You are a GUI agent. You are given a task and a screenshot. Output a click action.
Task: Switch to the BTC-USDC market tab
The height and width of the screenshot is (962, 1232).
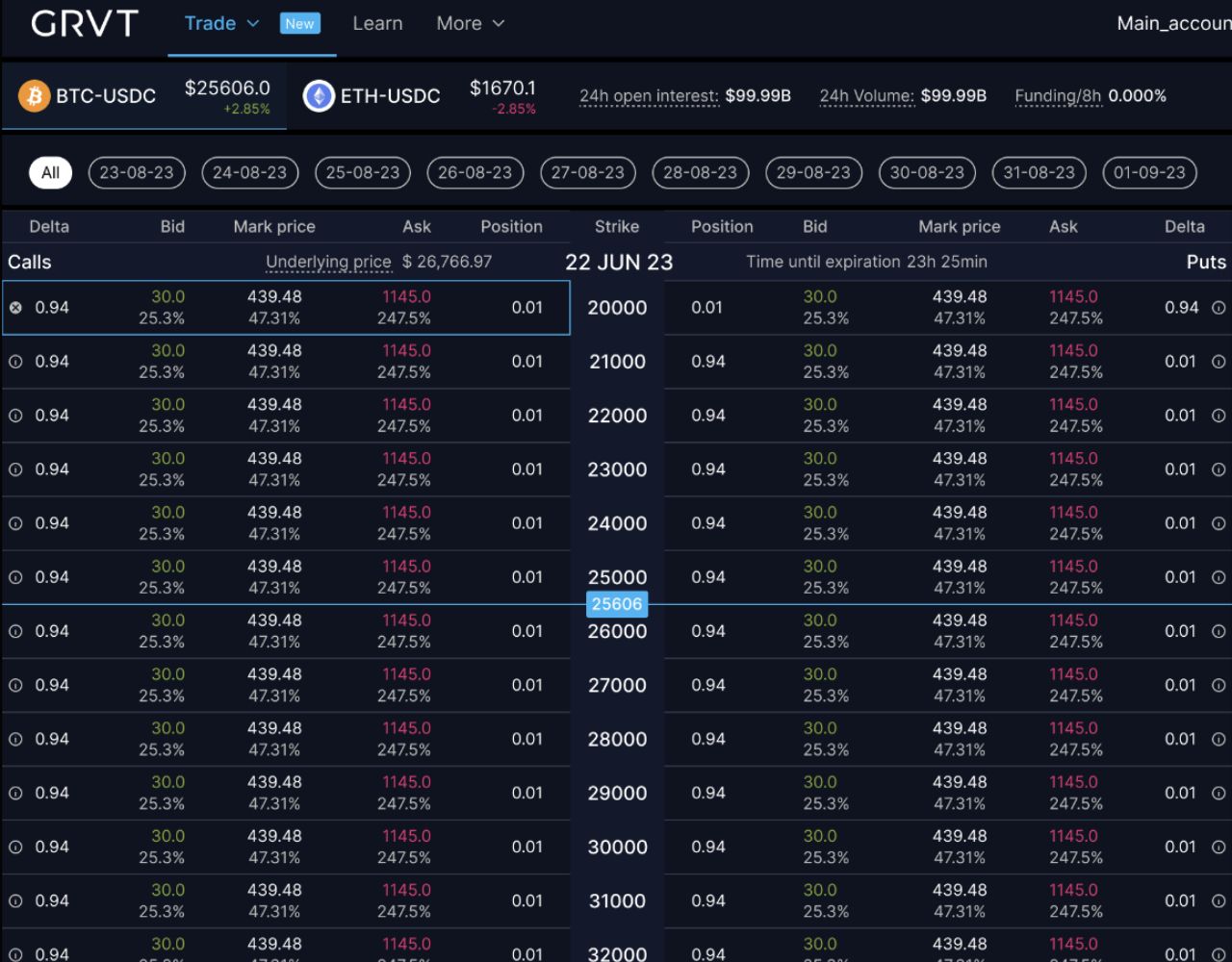coord(144,96)
